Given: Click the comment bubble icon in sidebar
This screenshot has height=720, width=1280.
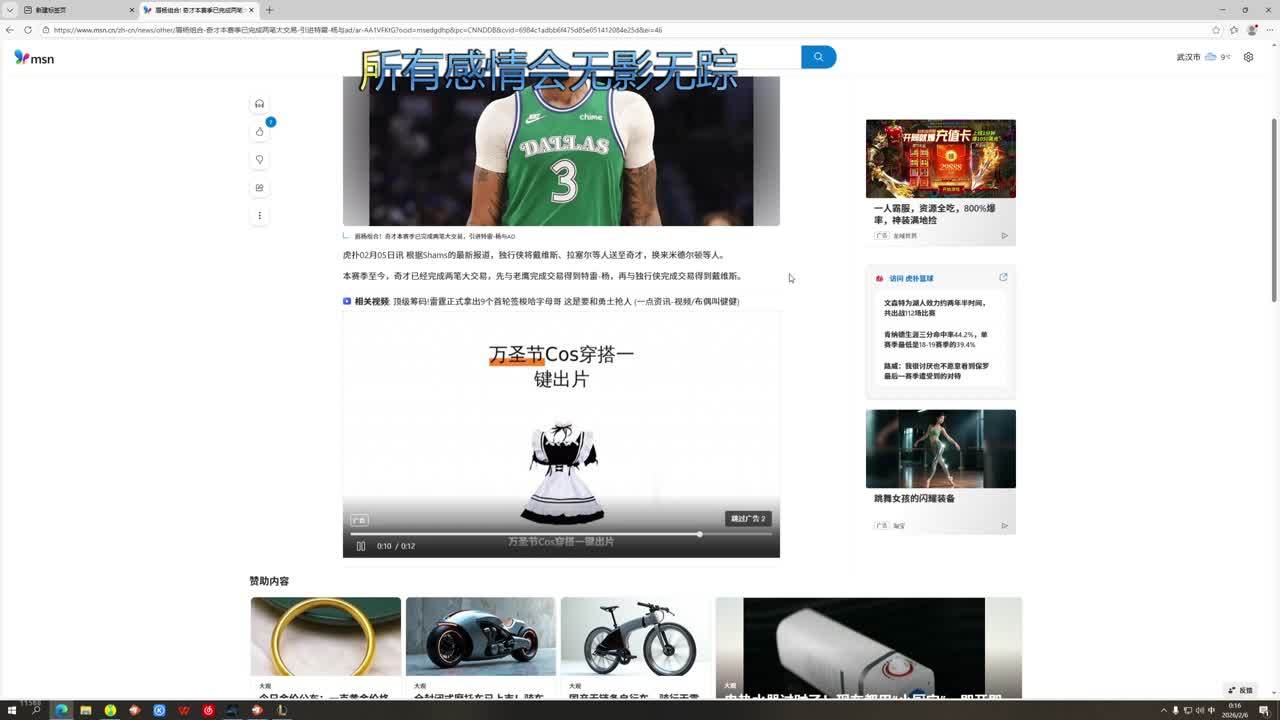Looking at the screenshot, I should [x=259, y=160].
